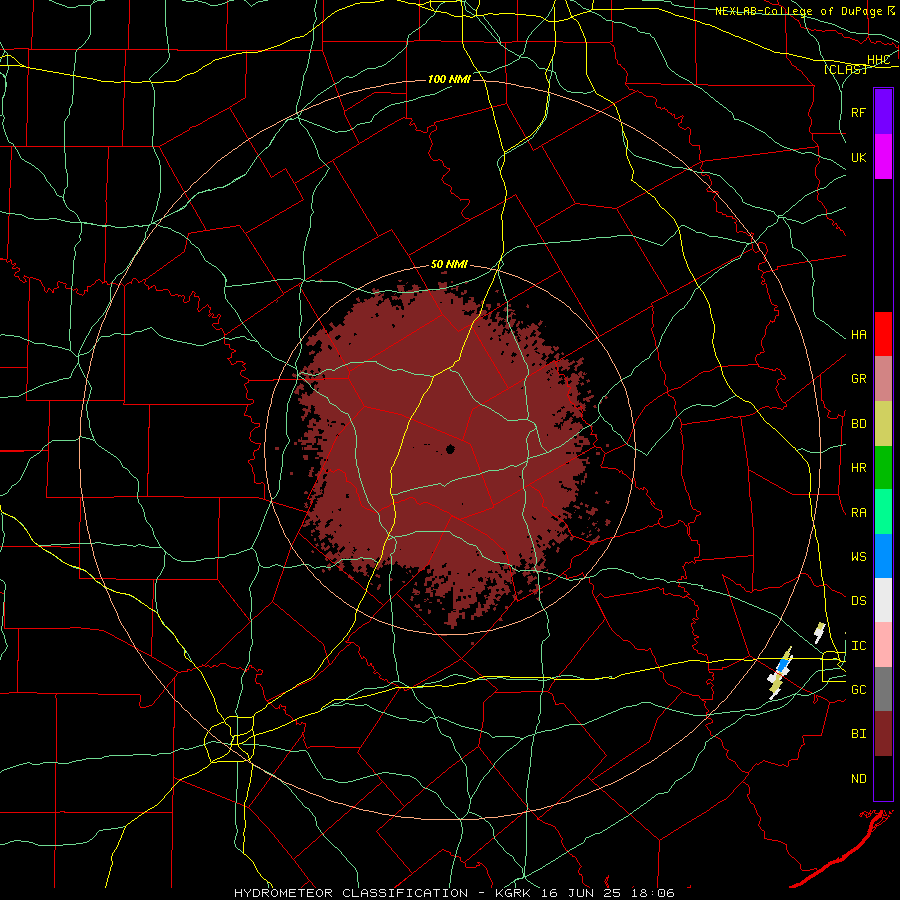Click the ND legend label
This screenshot has width=900, height=900.
click(x=858, y=779)
